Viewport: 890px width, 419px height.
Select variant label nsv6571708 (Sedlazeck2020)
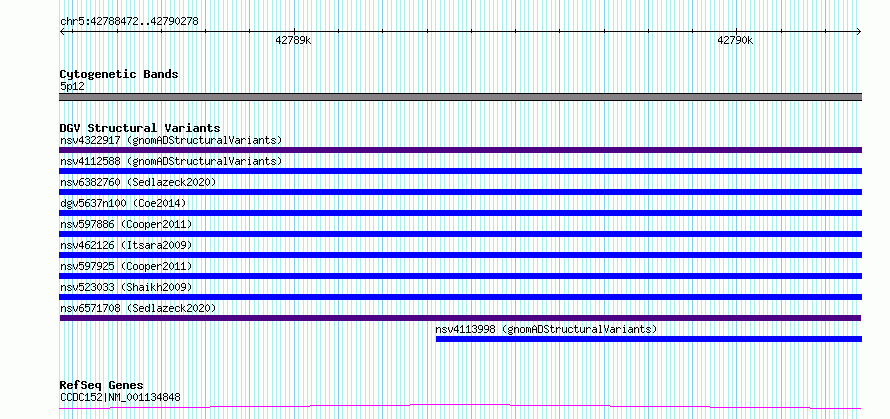coord(138,308)
